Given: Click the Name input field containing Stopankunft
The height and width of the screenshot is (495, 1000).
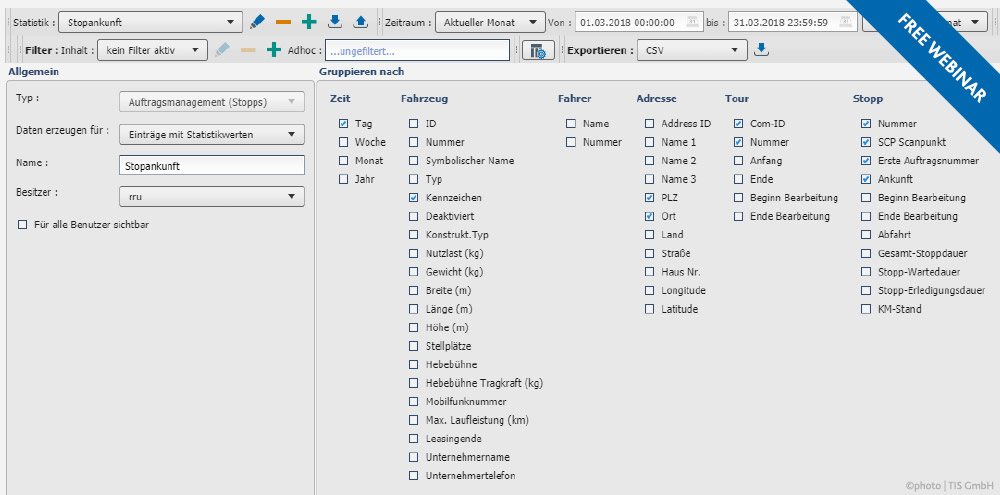Looking at the screenshot, I should [x=211, y=165].
